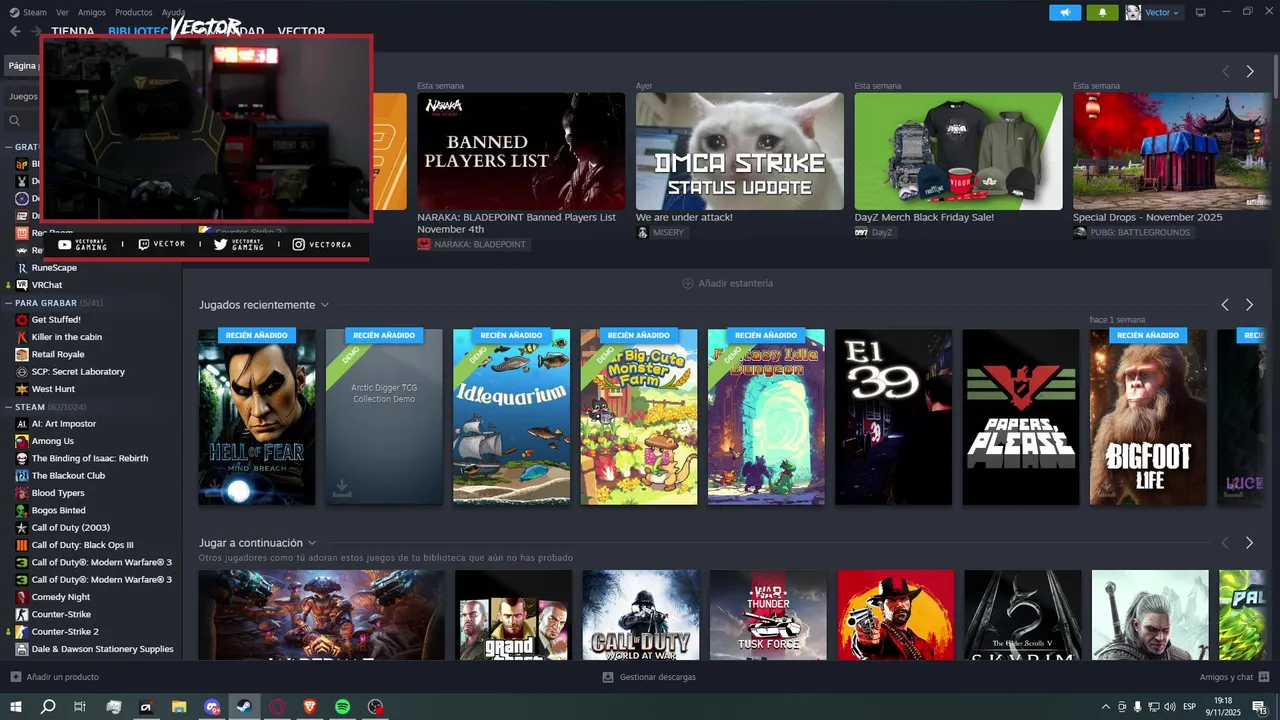Viewport: 1280px width, 720px height.
Task: Select Bigfoot Life game cover
Action: tap(1148, 417)
